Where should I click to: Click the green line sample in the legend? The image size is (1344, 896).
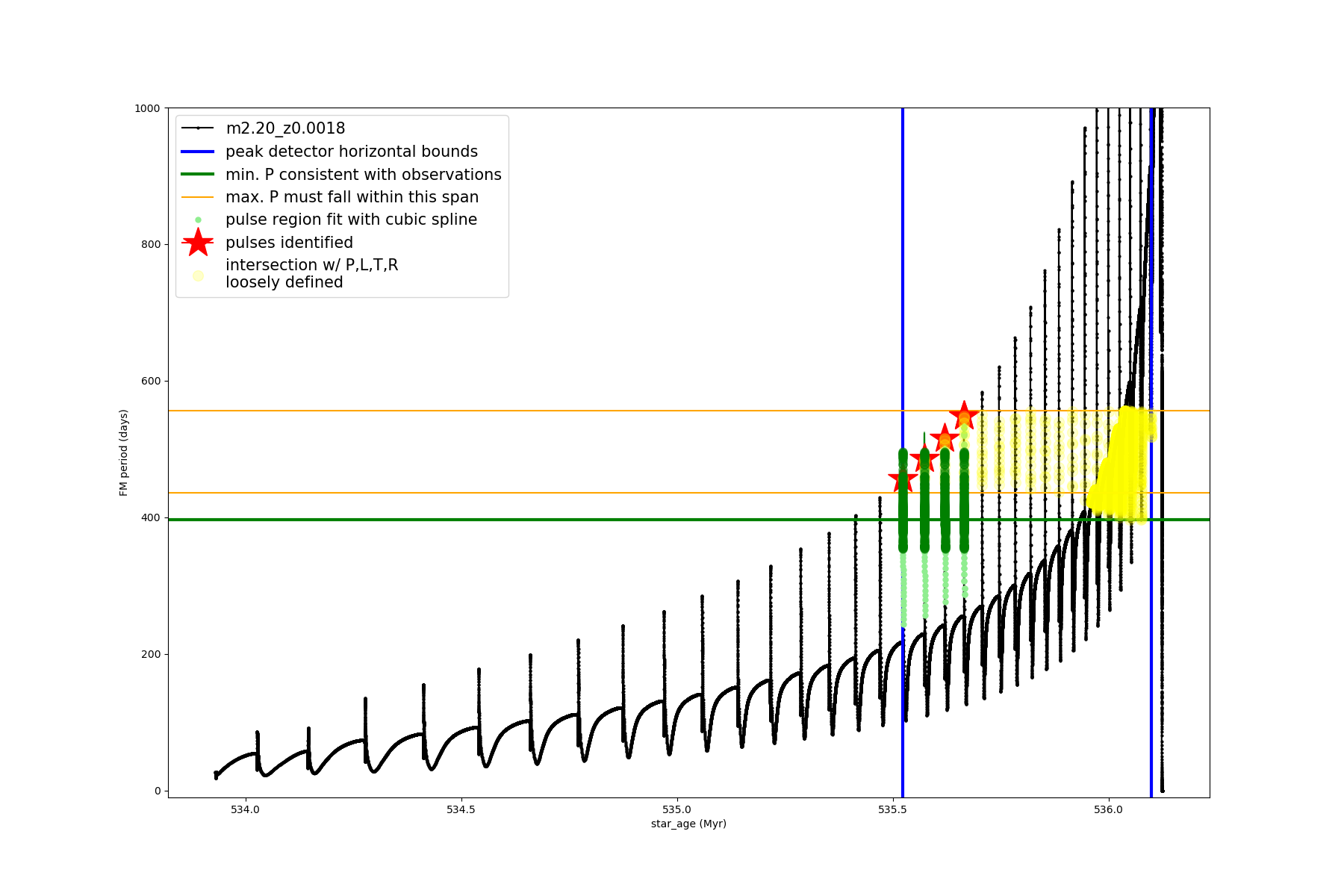point(198,175)
